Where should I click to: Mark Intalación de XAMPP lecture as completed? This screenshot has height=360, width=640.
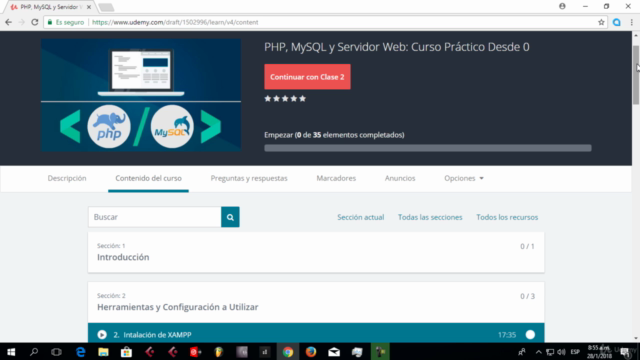click(530, 335)
